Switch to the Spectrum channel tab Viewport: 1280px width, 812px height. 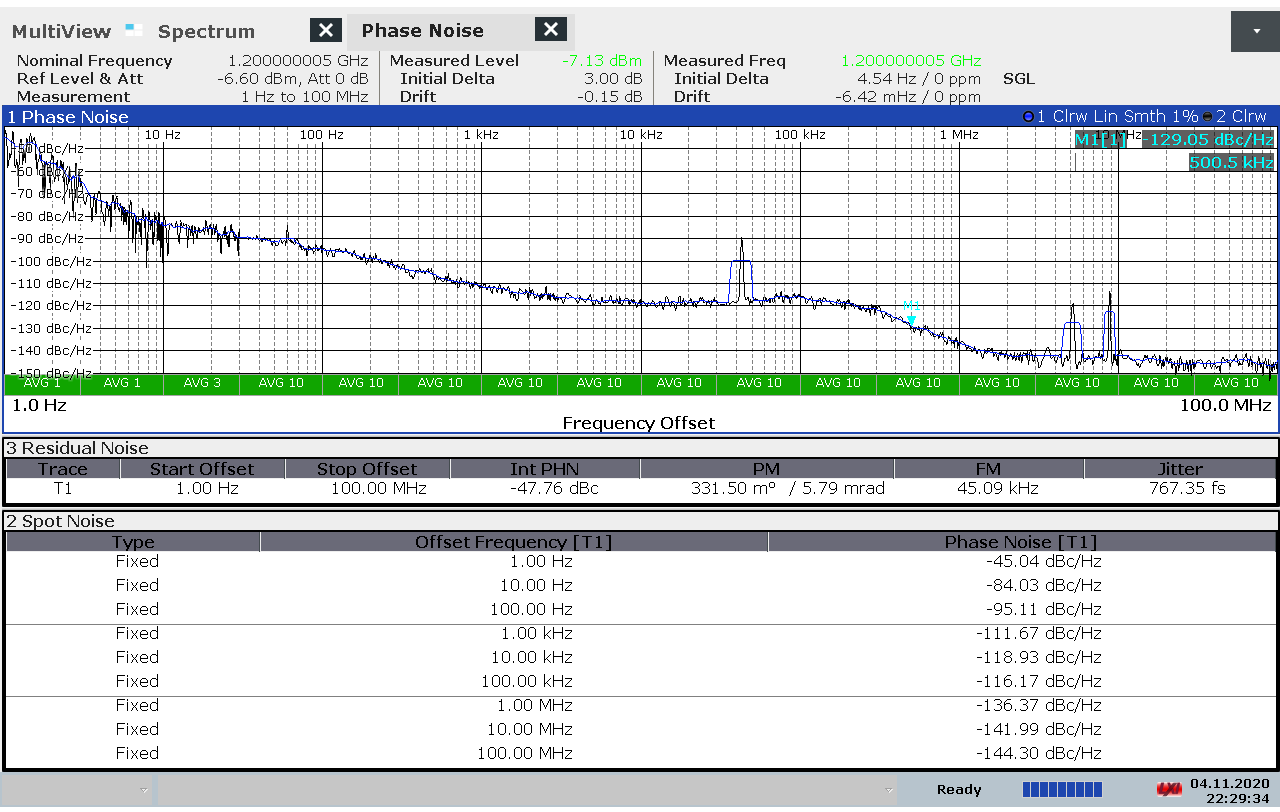click(x=206, y=31)
